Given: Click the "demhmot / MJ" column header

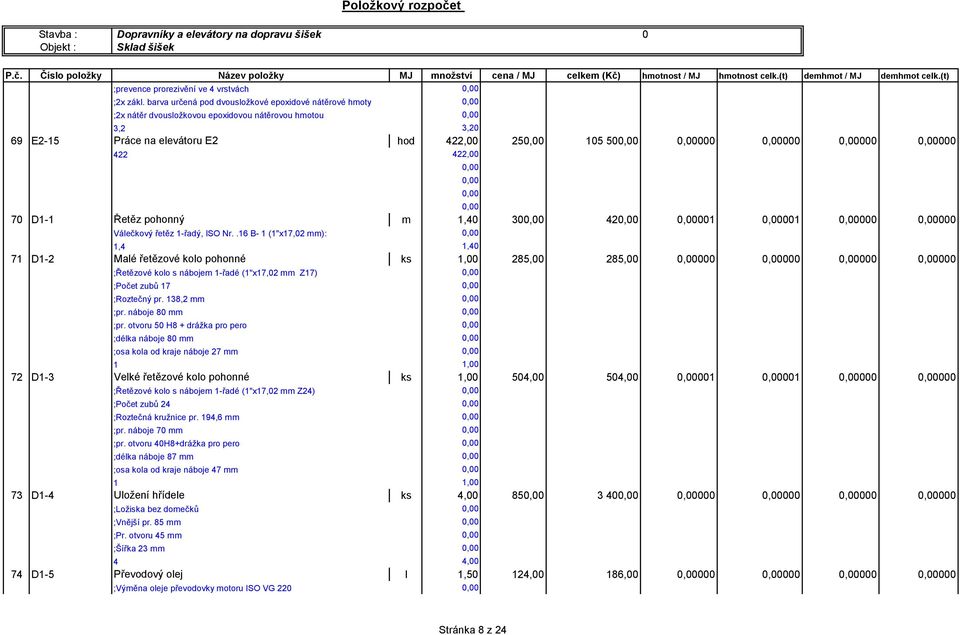Looking at the screenshot, I should click(x=833, y=76).
